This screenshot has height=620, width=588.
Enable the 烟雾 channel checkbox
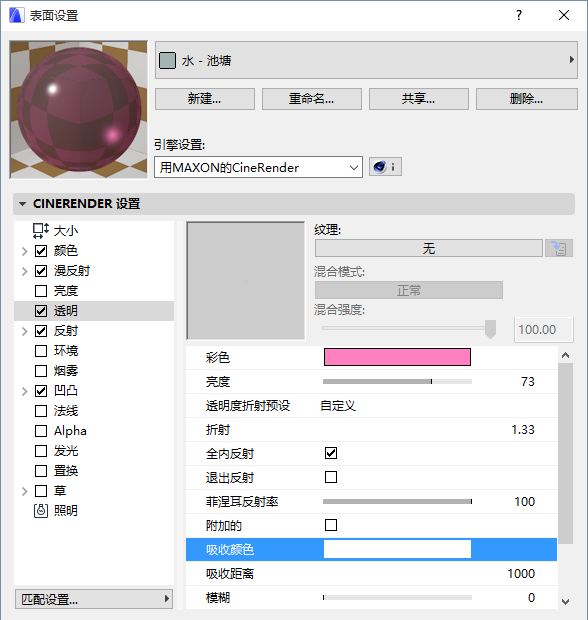(41, 371)
